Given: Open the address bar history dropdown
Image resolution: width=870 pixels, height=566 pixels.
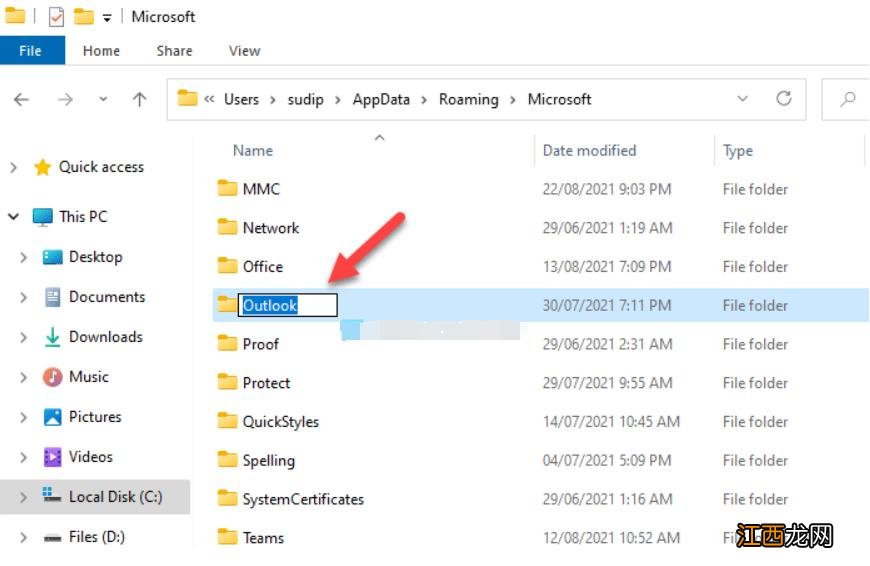Looking at the screenshot, I should (x=742, y=99).
